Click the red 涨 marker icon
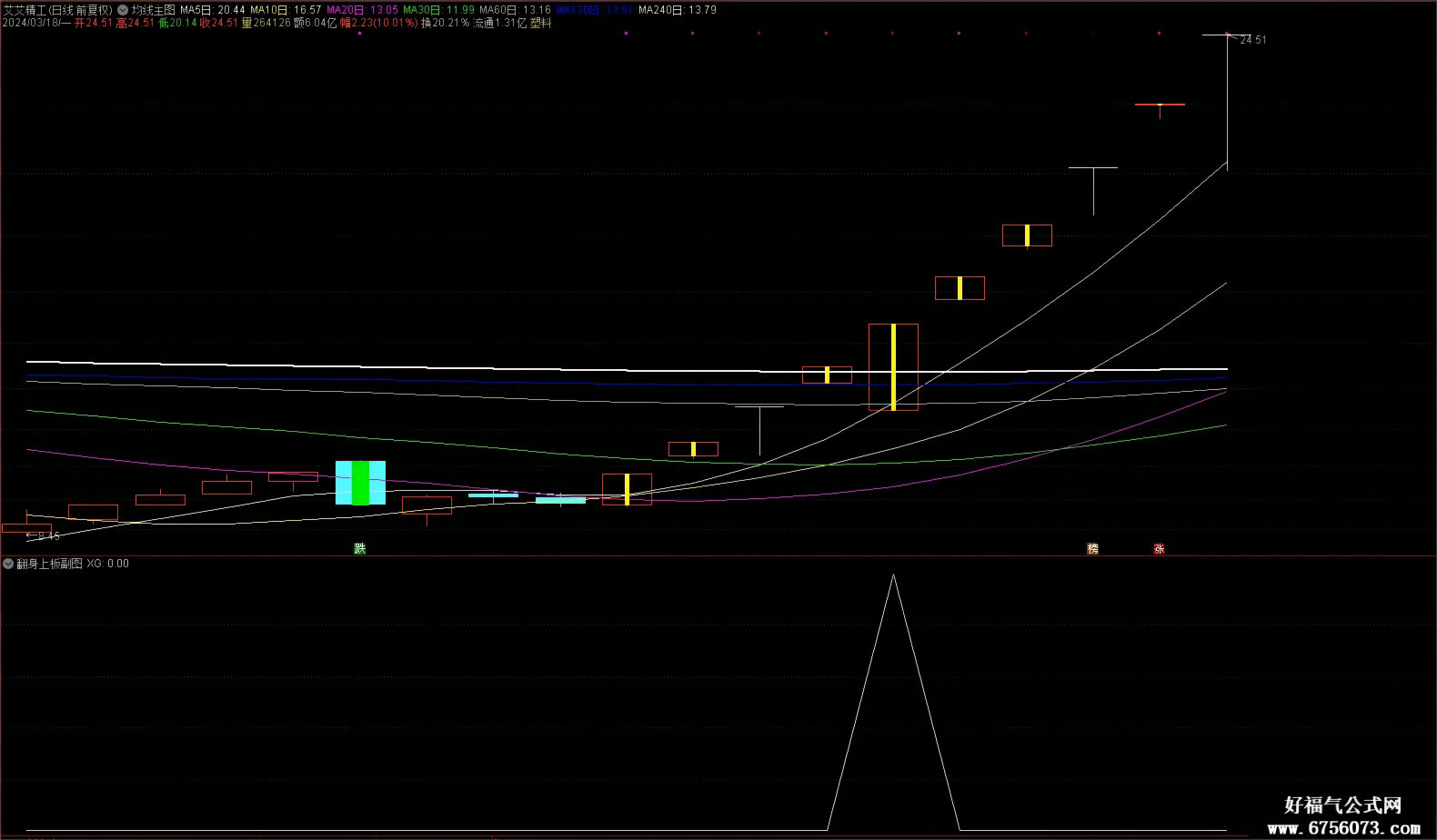This screenshot has height=840, width=1437. [x=1160, y=548]
